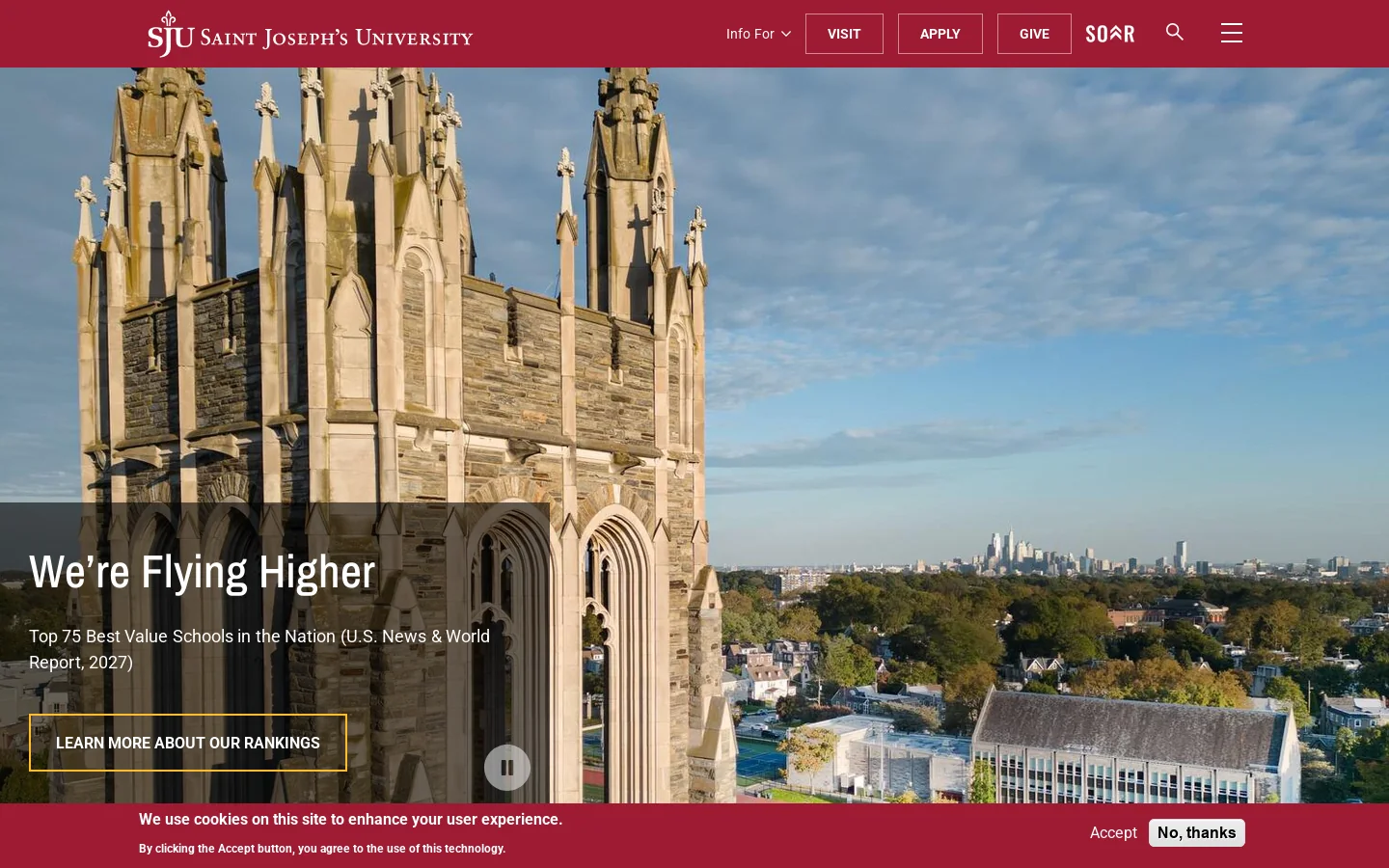Viewport: 1389px width, 868px height.
Task: Open the hamburger main menu
Action: 1232,33
